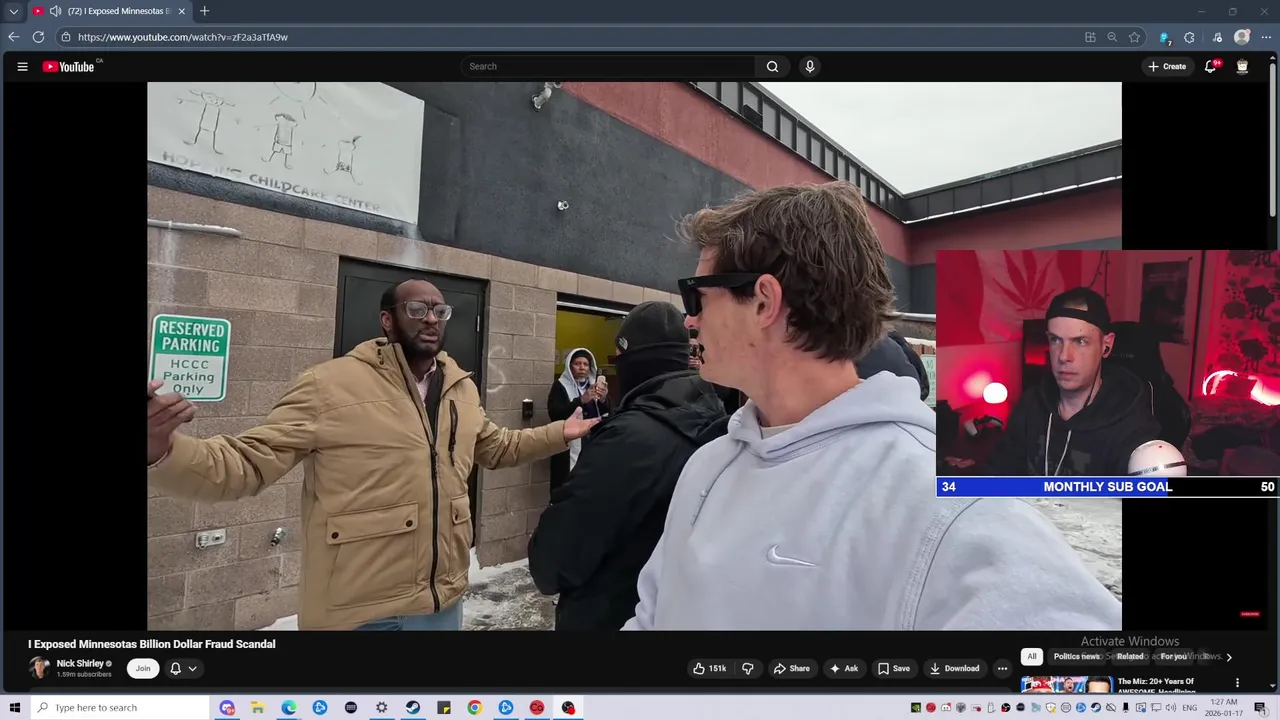Click the ENG language indicator
Screen dimensions: 1280x720
click(x=1190, y=708)
